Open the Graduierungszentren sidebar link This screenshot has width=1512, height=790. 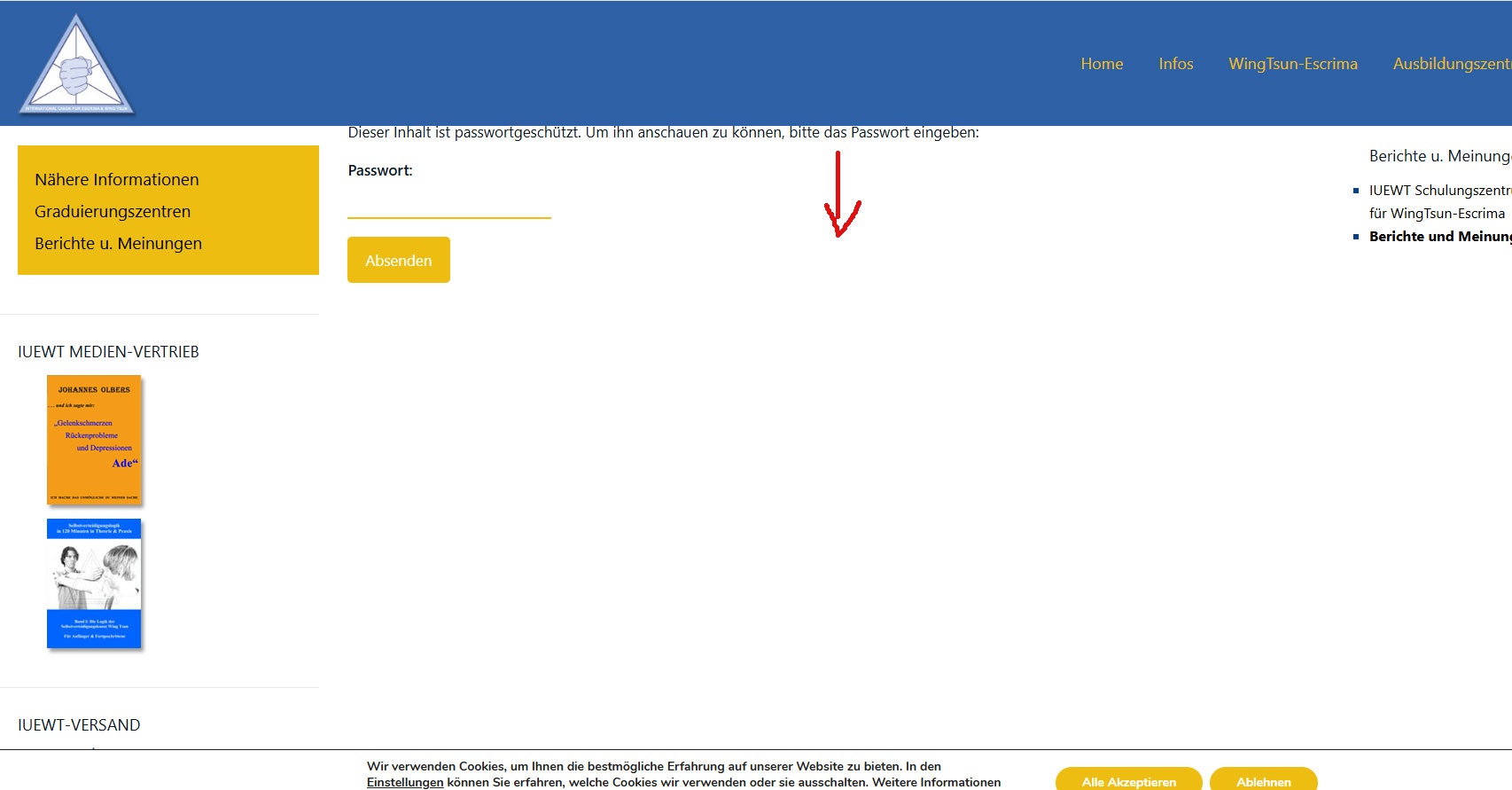coord(113,212)
